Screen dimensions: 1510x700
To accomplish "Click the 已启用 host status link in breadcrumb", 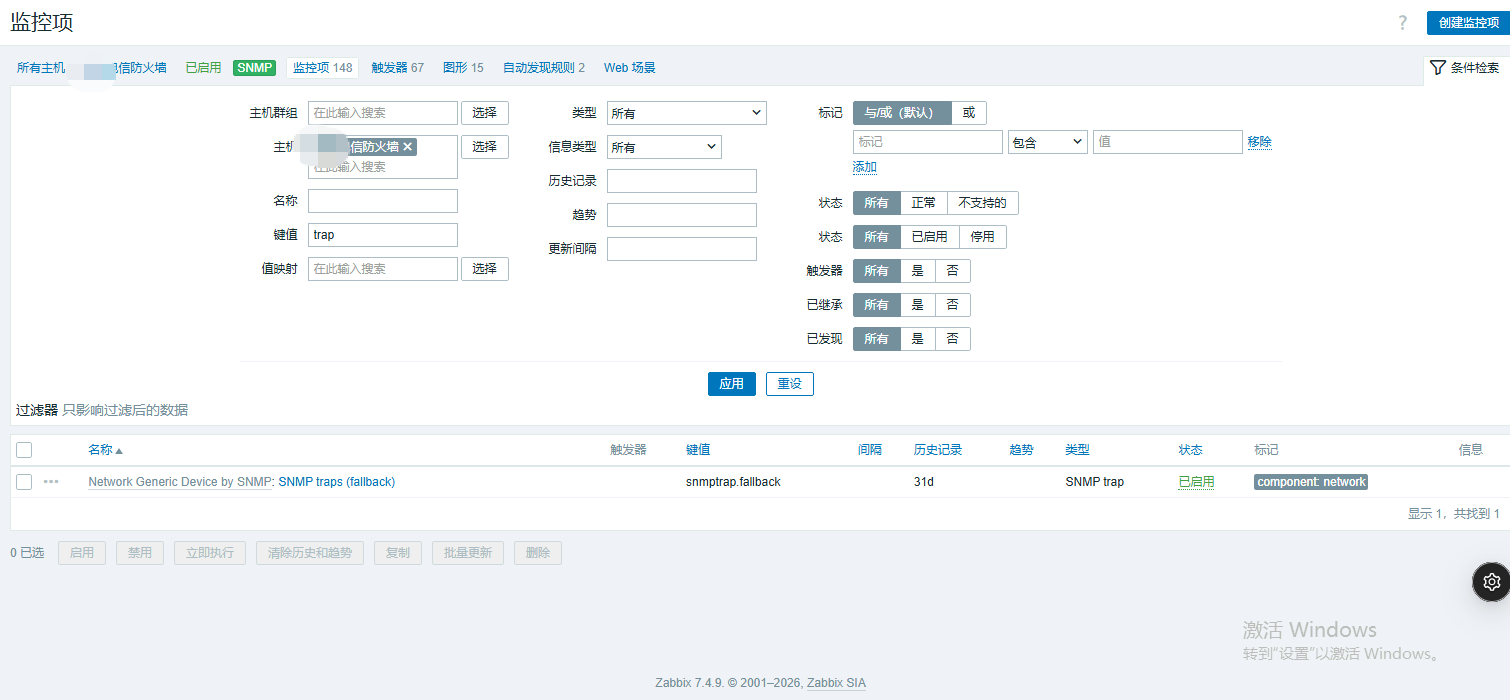I will point(203,68).
